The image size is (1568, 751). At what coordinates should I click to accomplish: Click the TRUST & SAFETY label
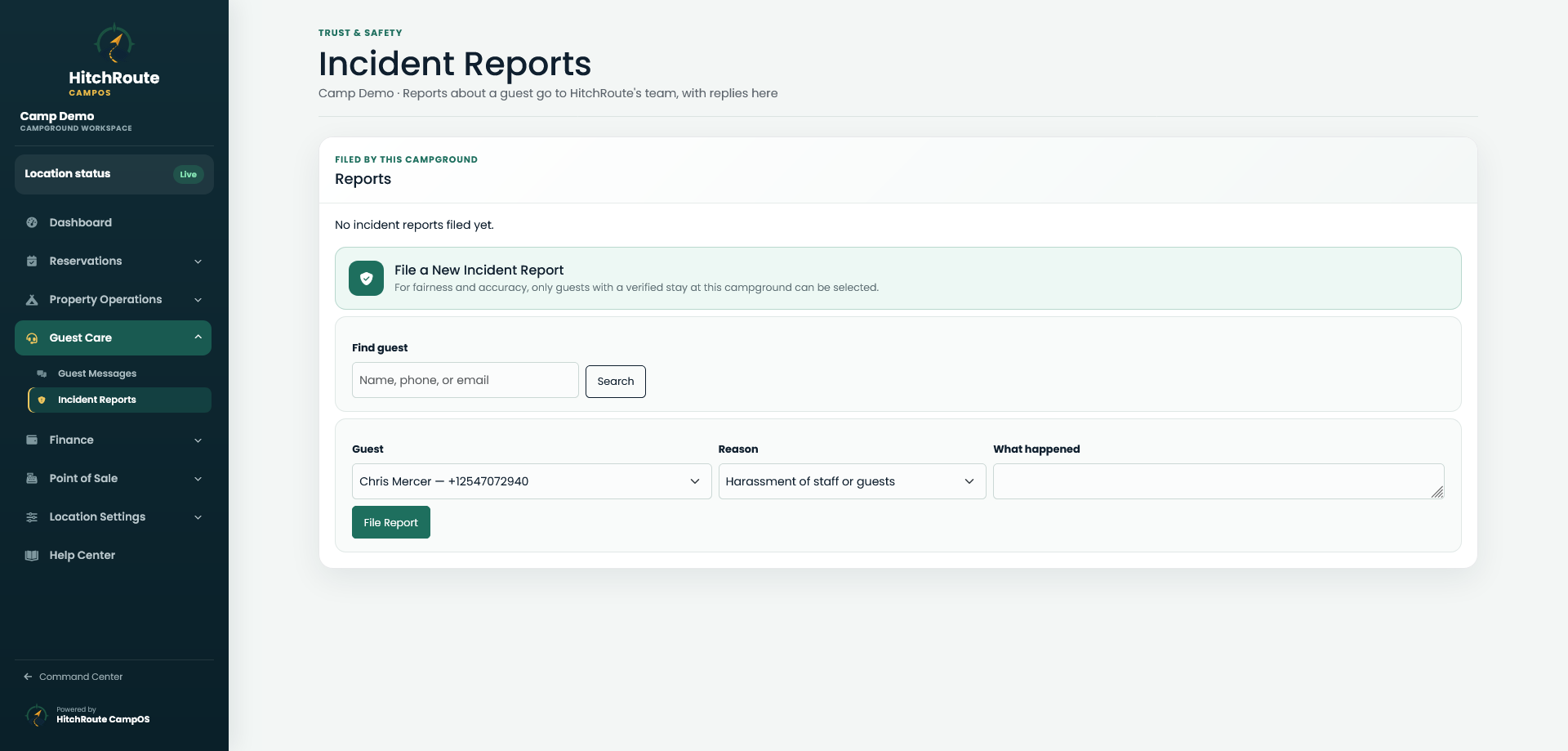tap(360, 33)
